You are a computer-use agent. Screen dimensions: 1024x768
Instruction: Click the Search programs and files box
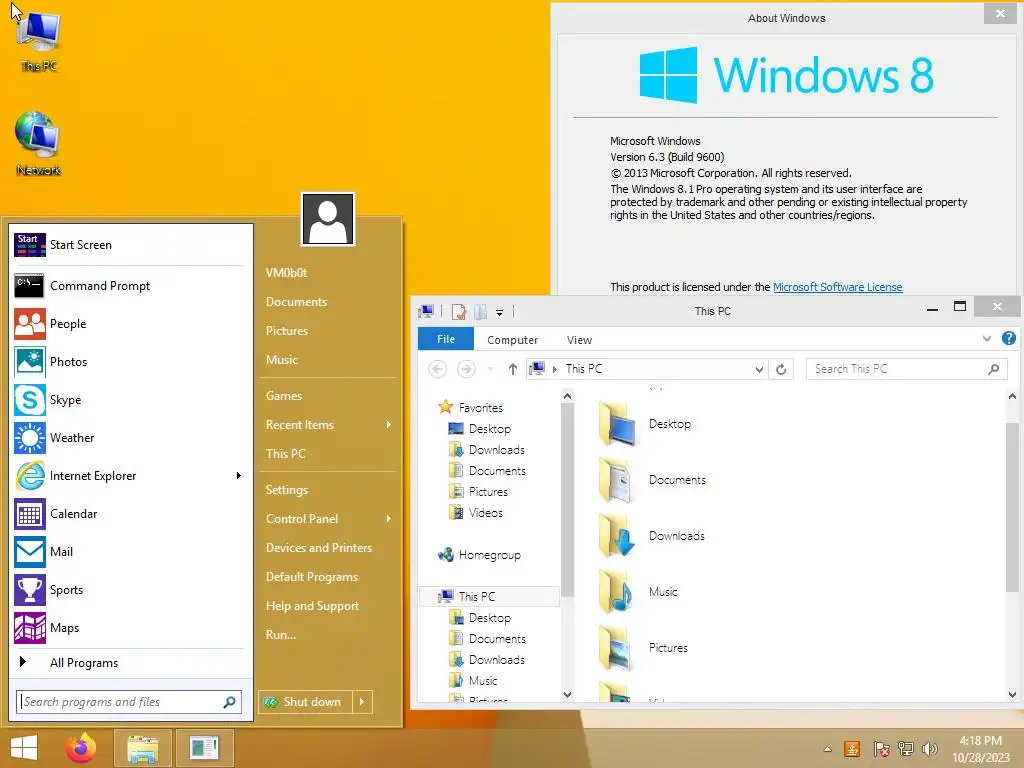click(129, 702)
